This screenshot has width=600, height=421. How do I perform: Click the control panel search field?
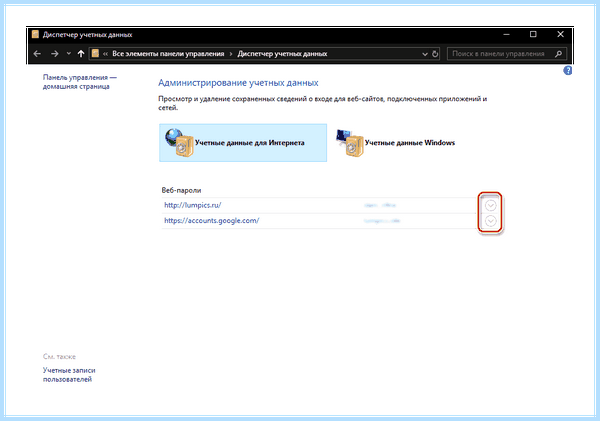pyautogui.click(x=507, y=54)
